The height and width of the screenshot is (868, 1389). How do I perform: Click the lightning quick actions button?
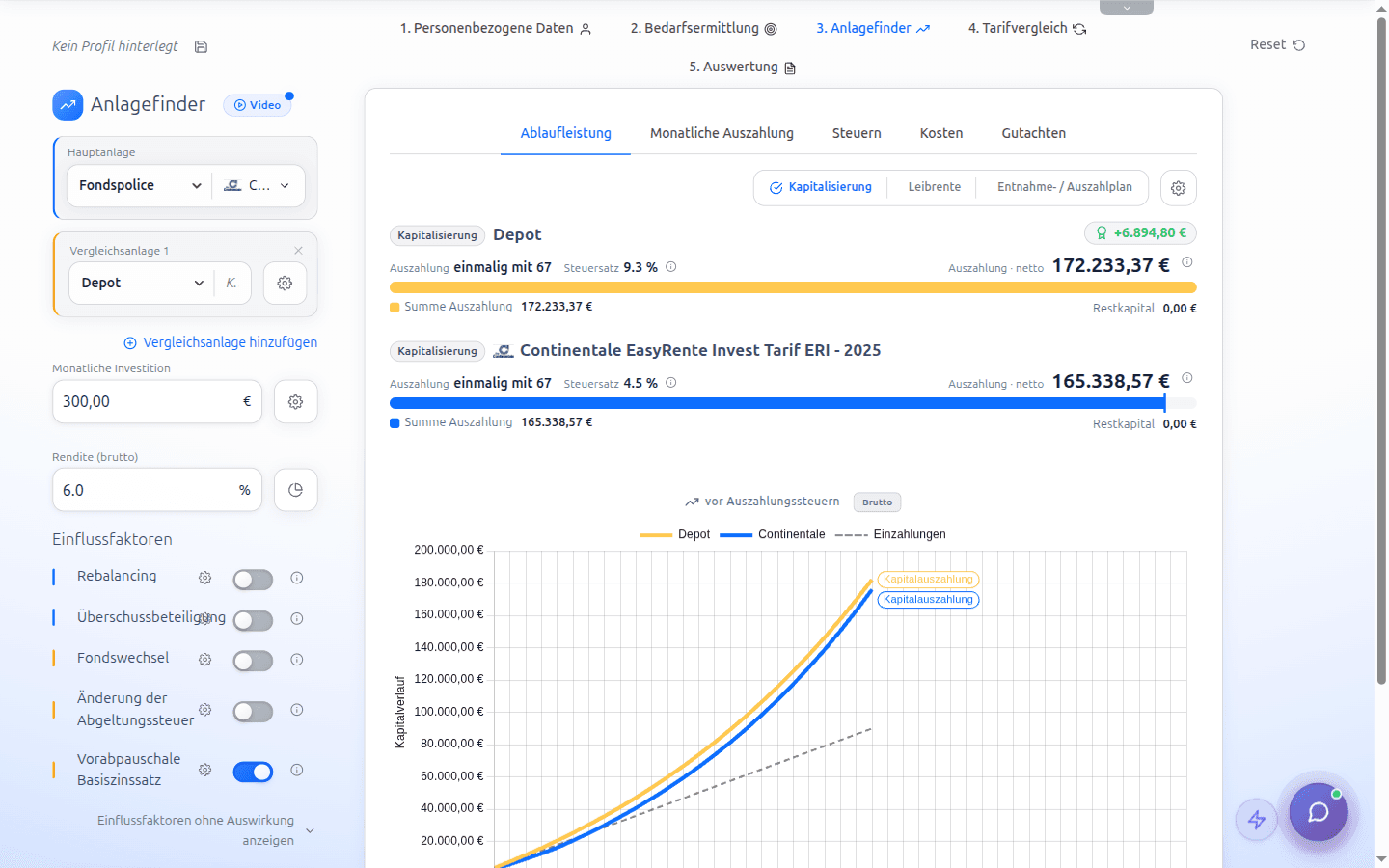(x=1257, y=820)
